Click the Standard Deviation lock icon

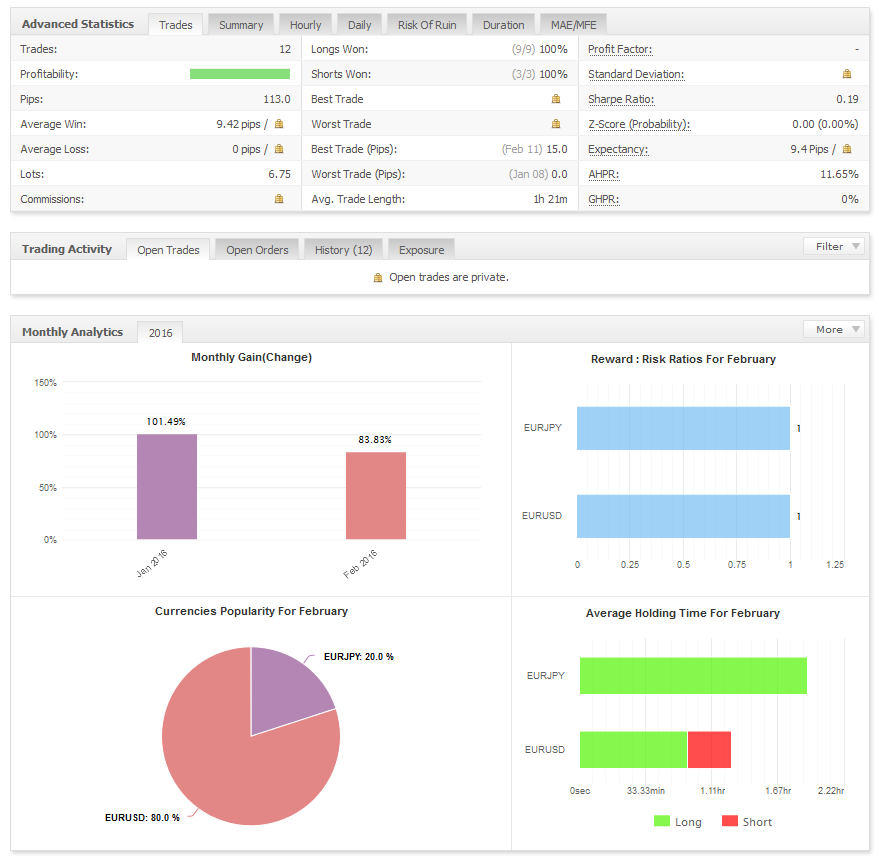coord(847,74)
